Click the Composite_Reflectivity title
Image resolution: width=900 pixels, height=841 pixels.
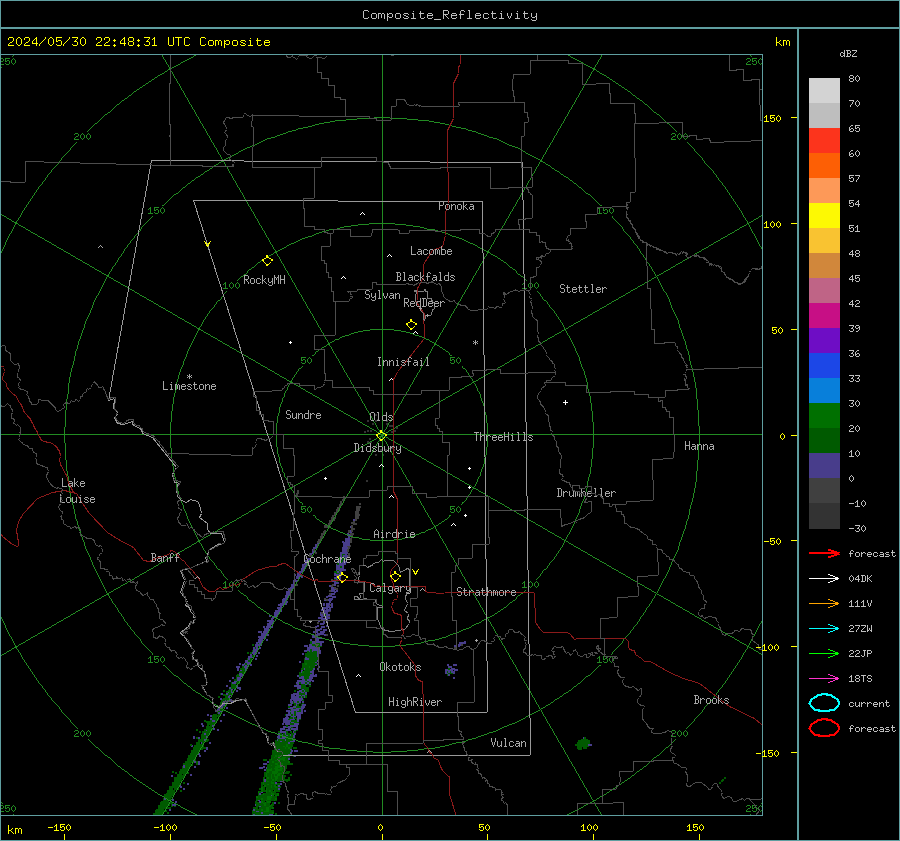pos(449,15)
